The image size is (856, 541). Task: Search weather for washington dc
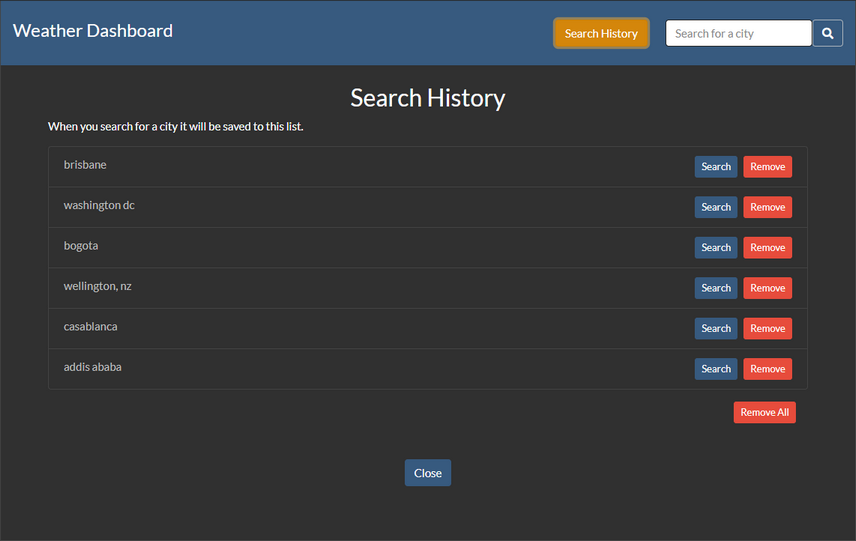716,207
